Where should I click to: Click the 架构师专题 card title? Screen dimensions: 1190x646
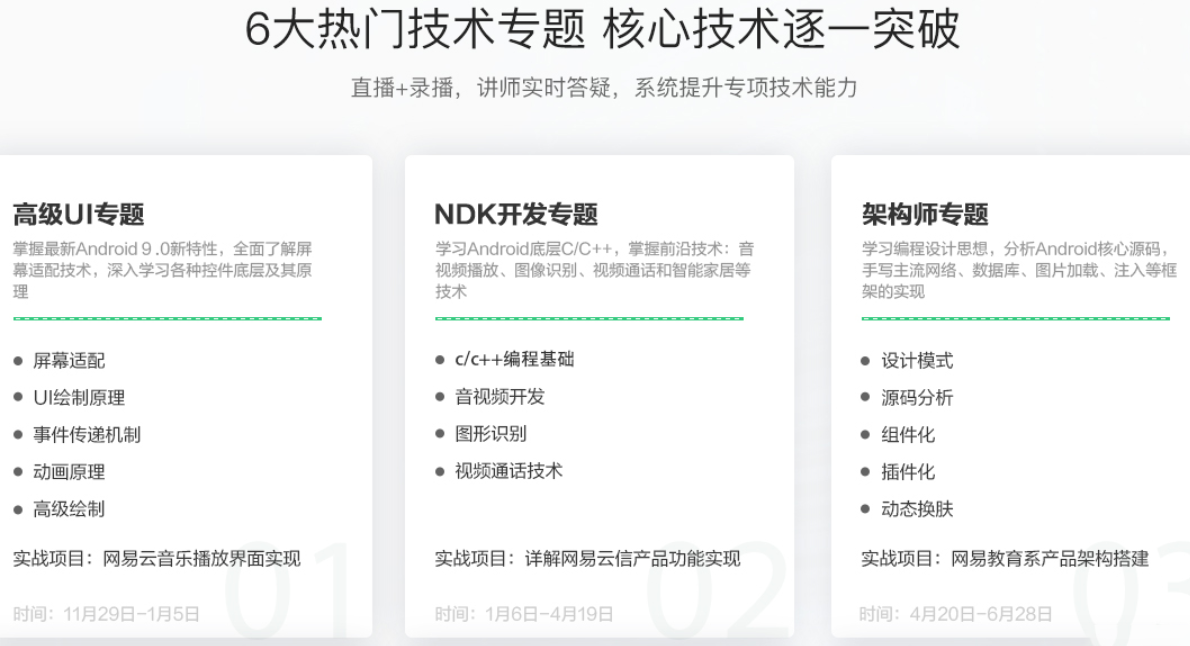click(x=924, y=214)
